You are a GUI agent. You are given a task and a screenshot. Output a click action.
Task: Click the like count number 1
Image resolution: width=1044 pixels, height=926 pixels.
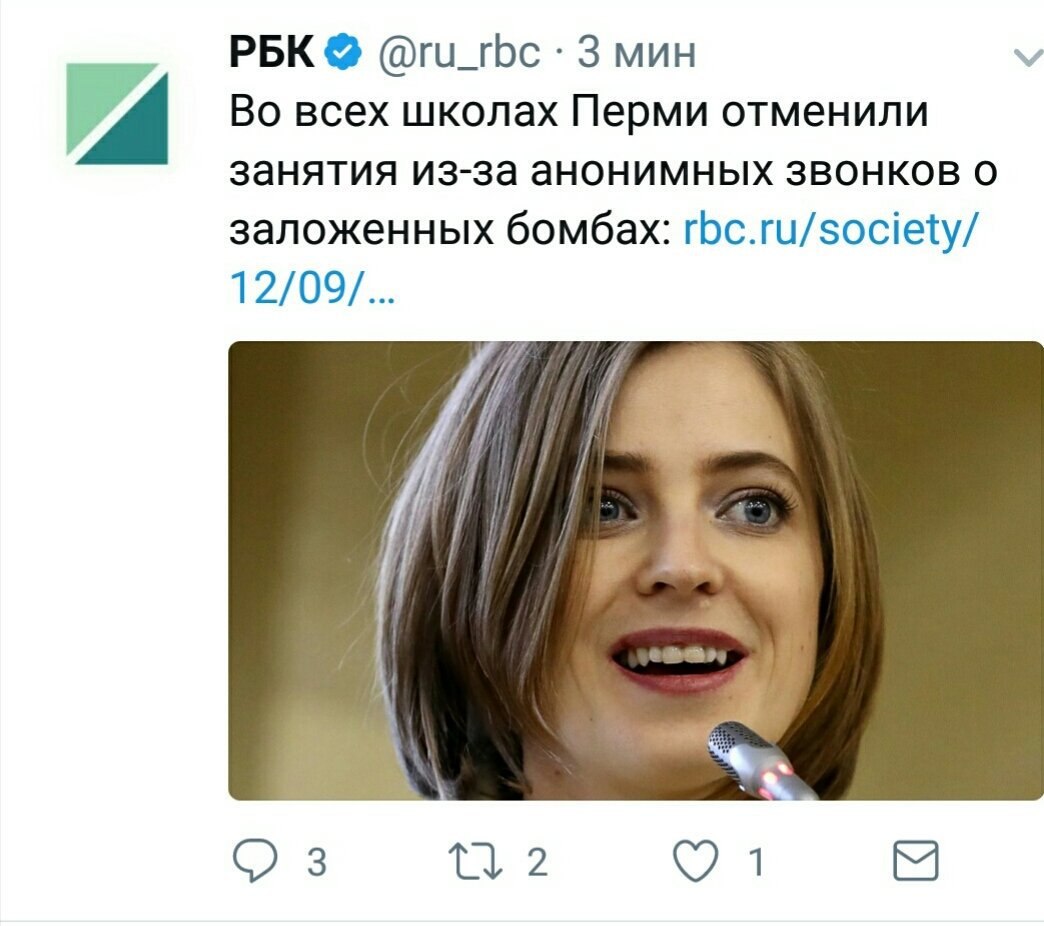tap(756, 861)
